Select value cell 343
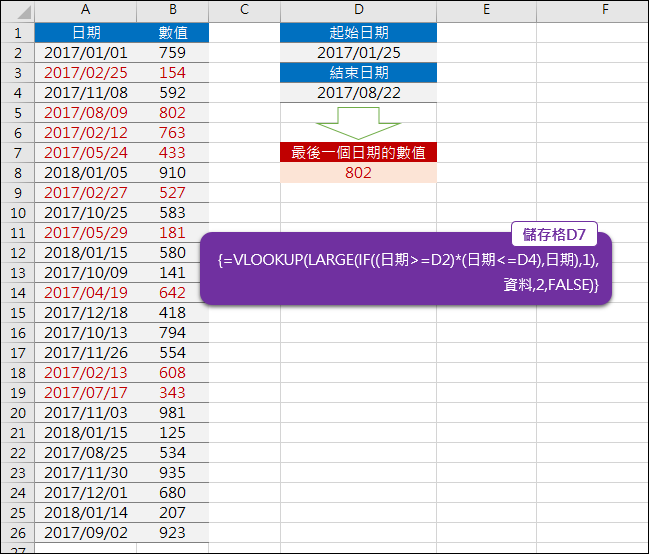Screen dimensions: 649x554 click(x=173, y=393)
